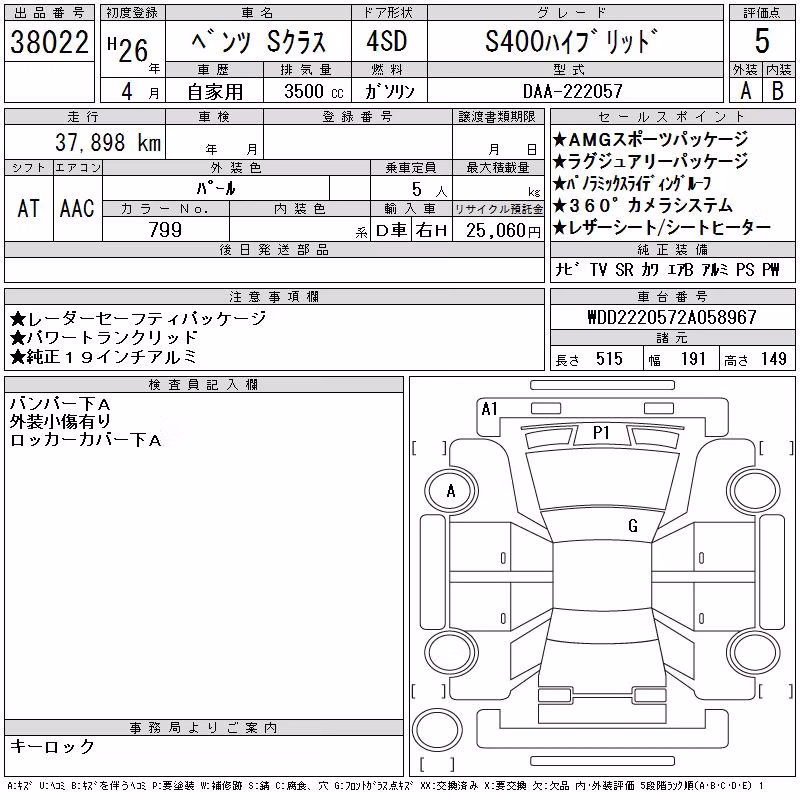Select interior grade B
Image resolution: width=800 pixels, height=800 pixels.
[778, 91]
